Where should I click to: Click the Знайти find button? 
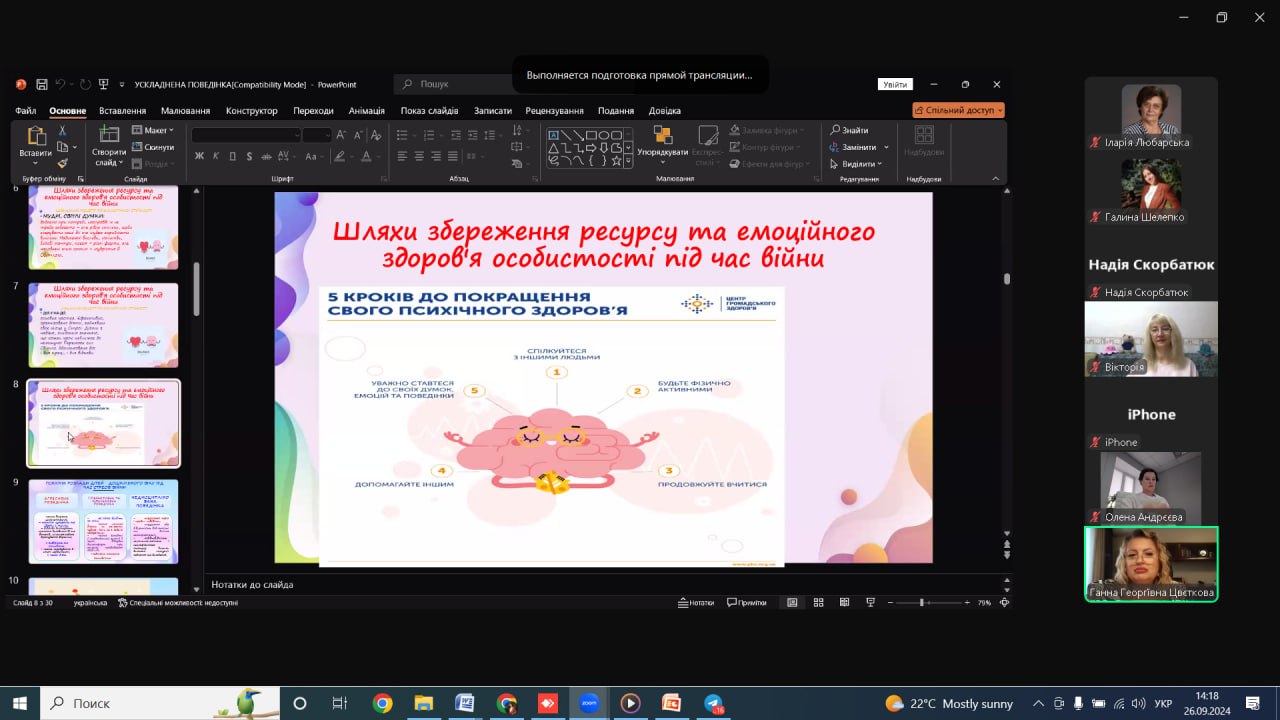849,130
